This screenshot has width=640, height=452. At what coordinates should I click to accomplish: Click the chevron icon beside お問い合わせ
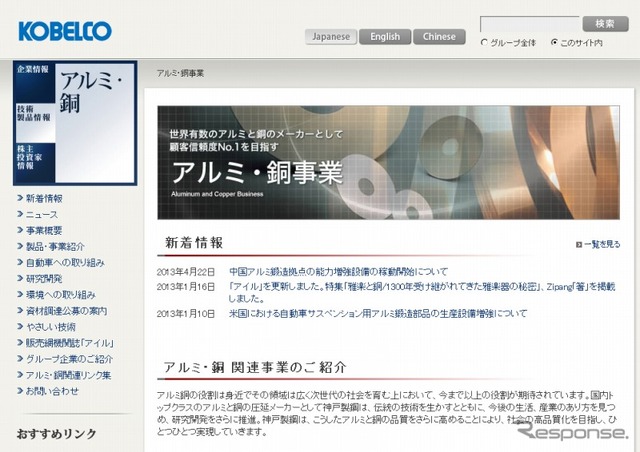point(20,391)
